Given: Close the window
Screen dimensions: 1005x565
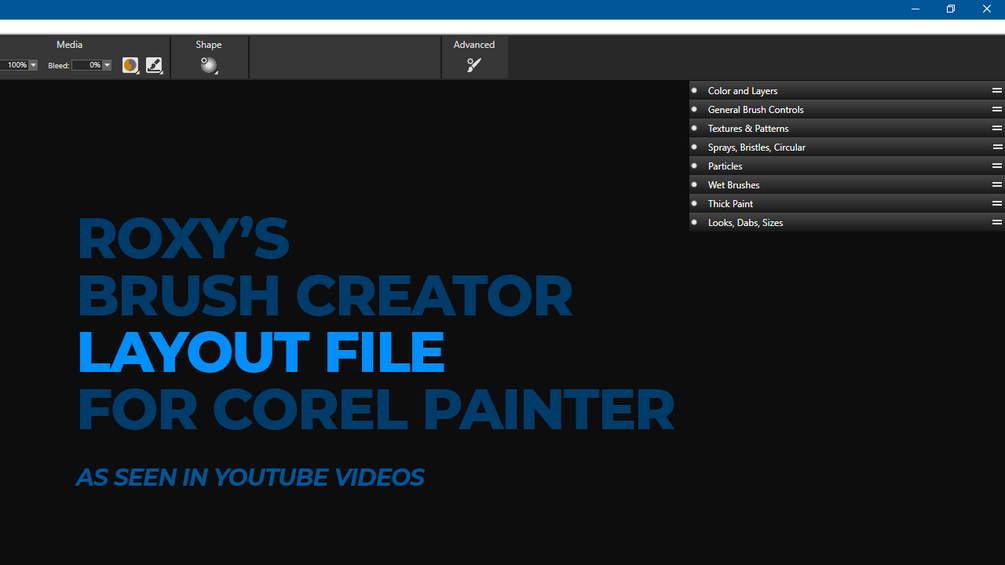Looking at the screenshot, I should (x=986, y=9).
